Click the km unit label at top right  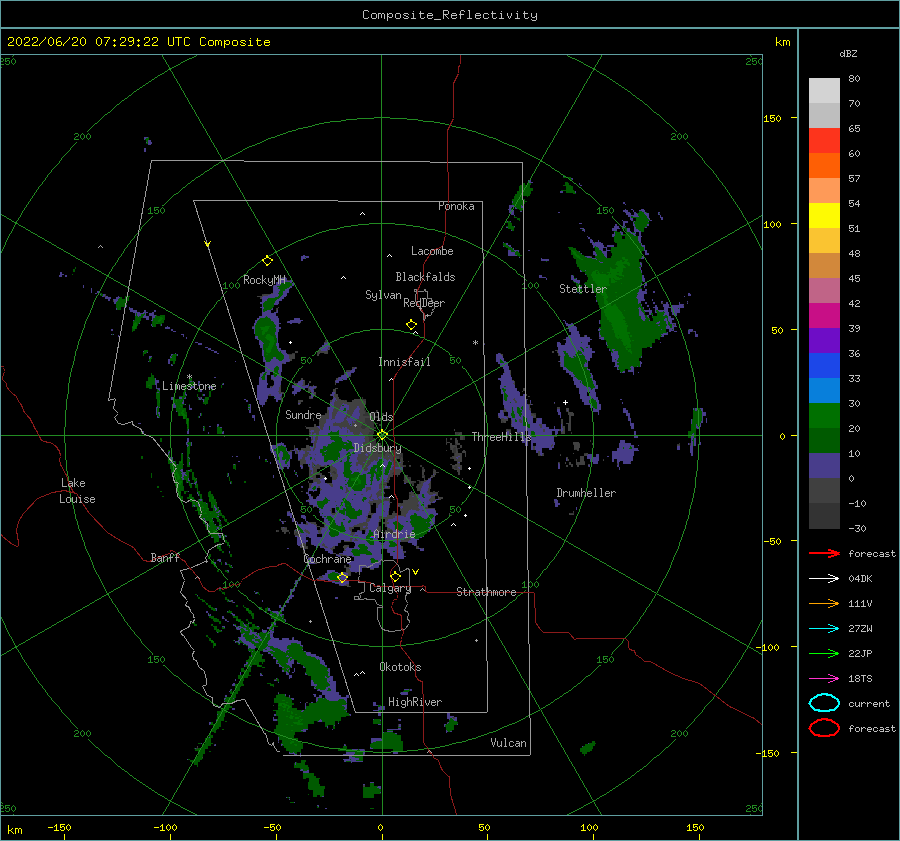click(782, 42)
